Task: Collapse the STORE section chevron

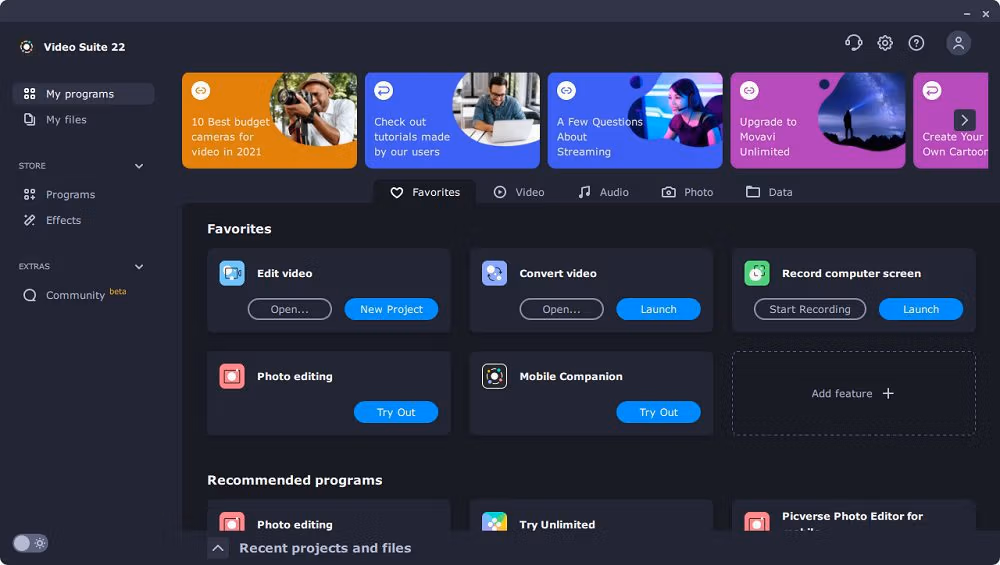Action: 139,166
